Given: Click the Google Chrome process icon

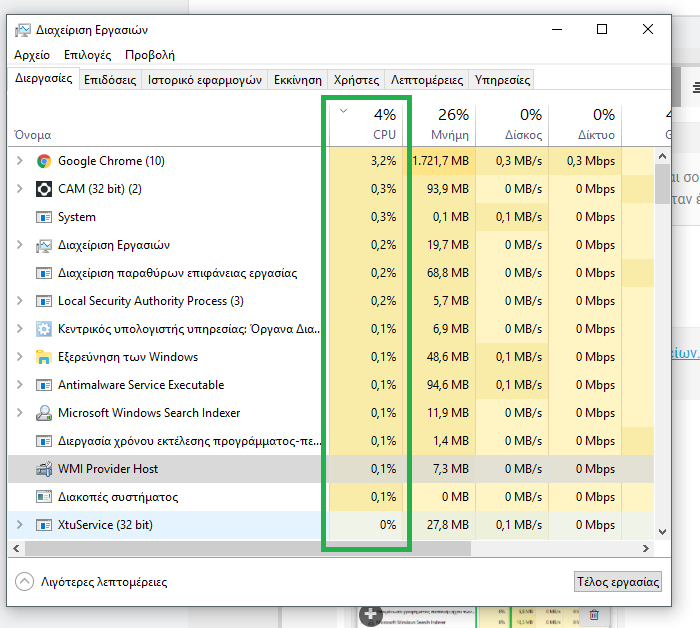Looking at the screenshot, I should (x=44, y=161).
